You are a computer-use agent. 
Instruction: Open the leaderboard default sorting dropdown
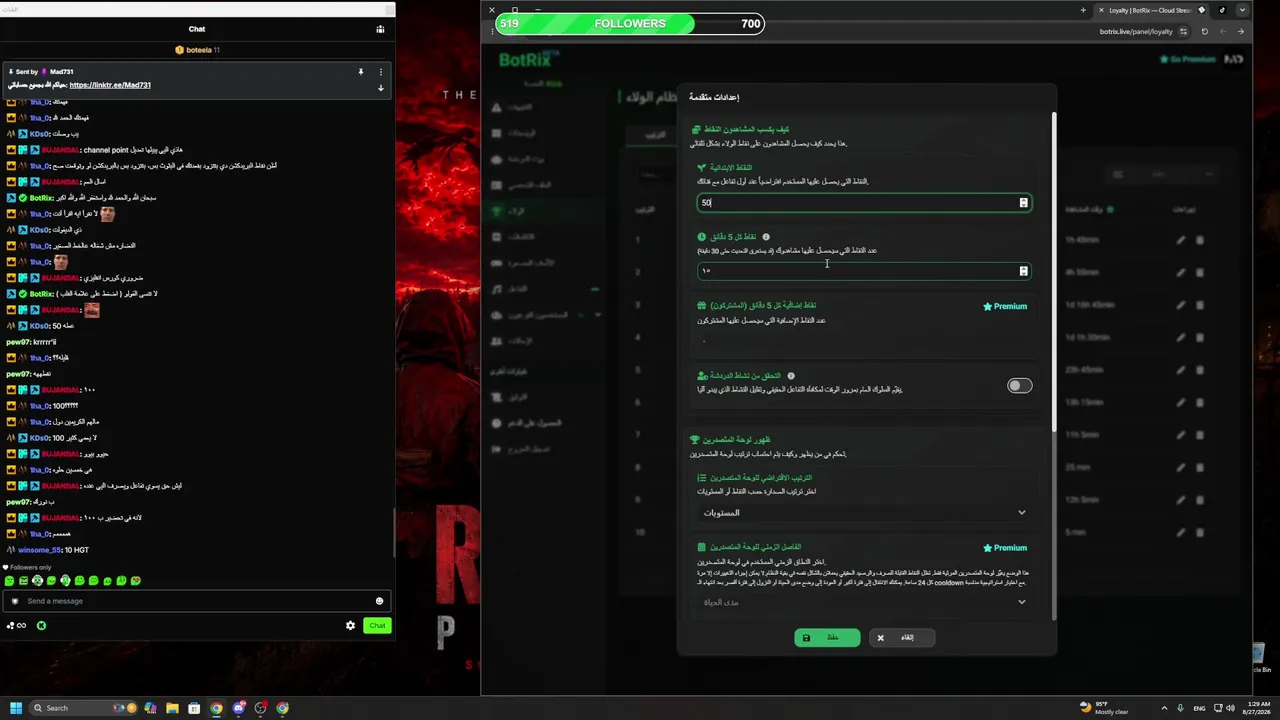(x=864, y=513)
